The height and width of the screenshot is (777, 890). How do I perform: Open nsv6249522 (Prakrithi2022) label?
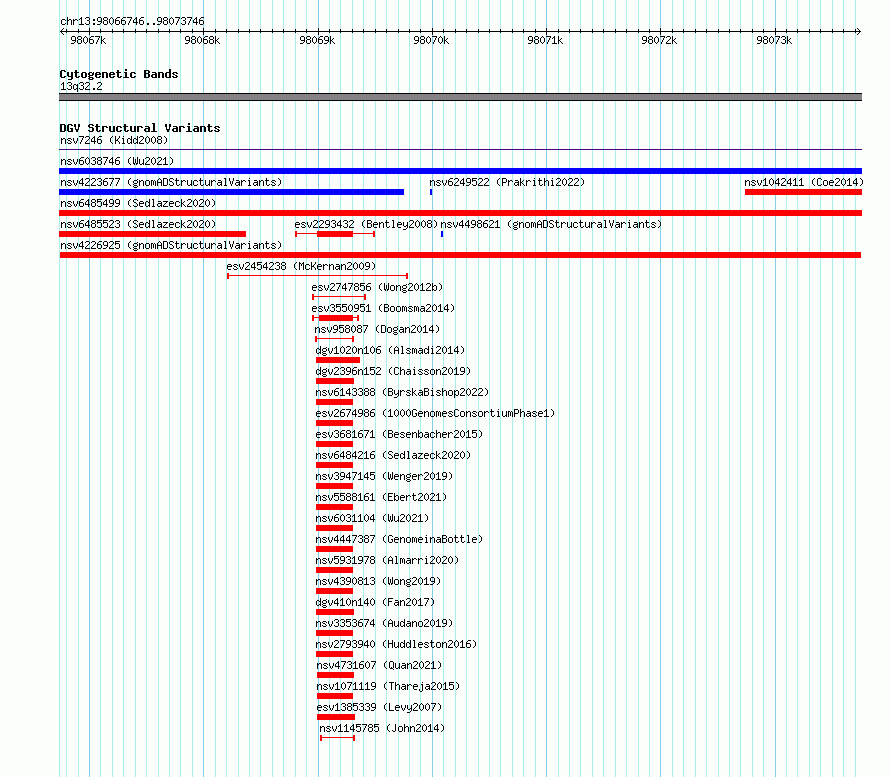click(x=507, y=182)
